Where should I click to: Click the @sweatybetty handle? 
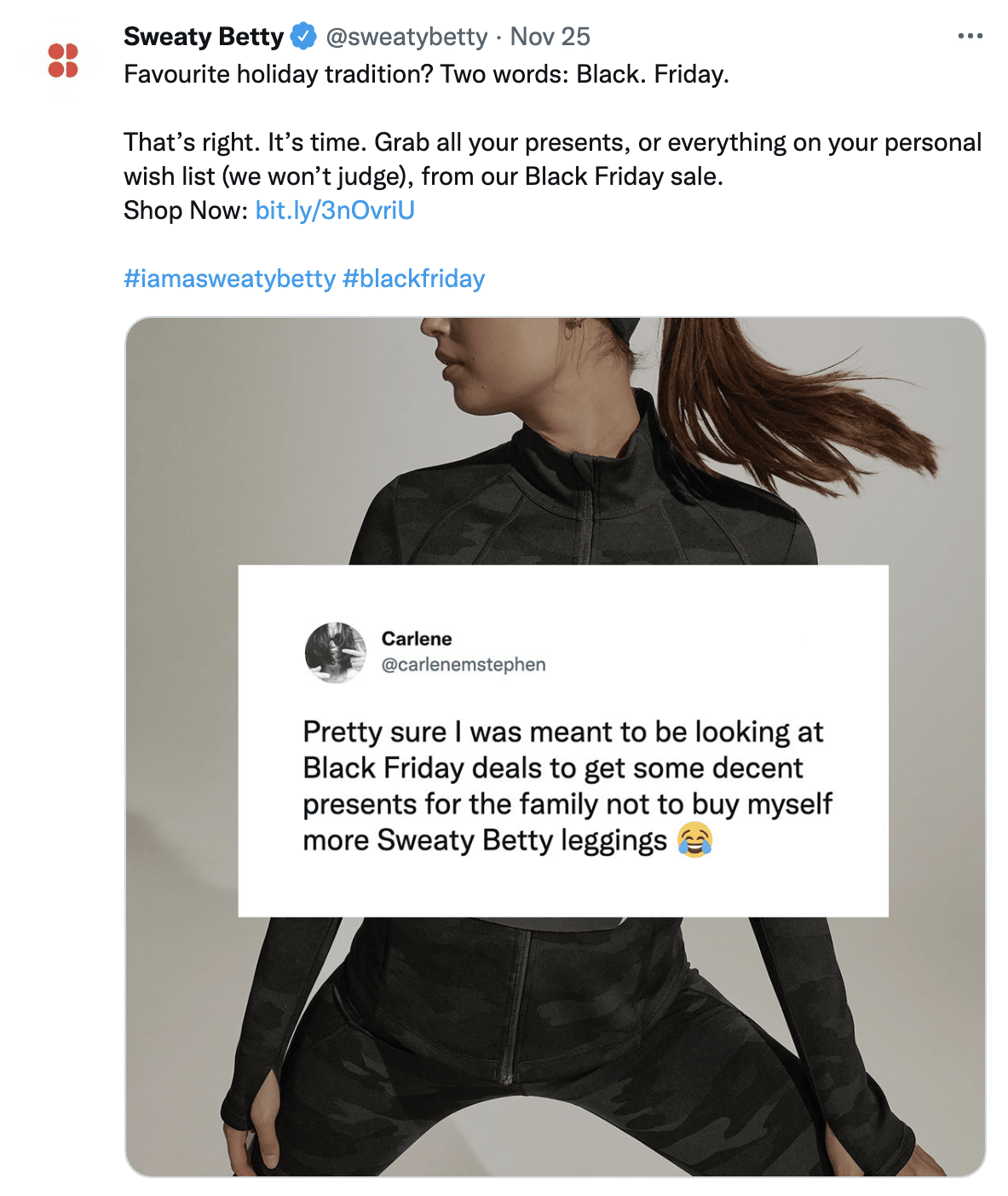pos(406,37)
